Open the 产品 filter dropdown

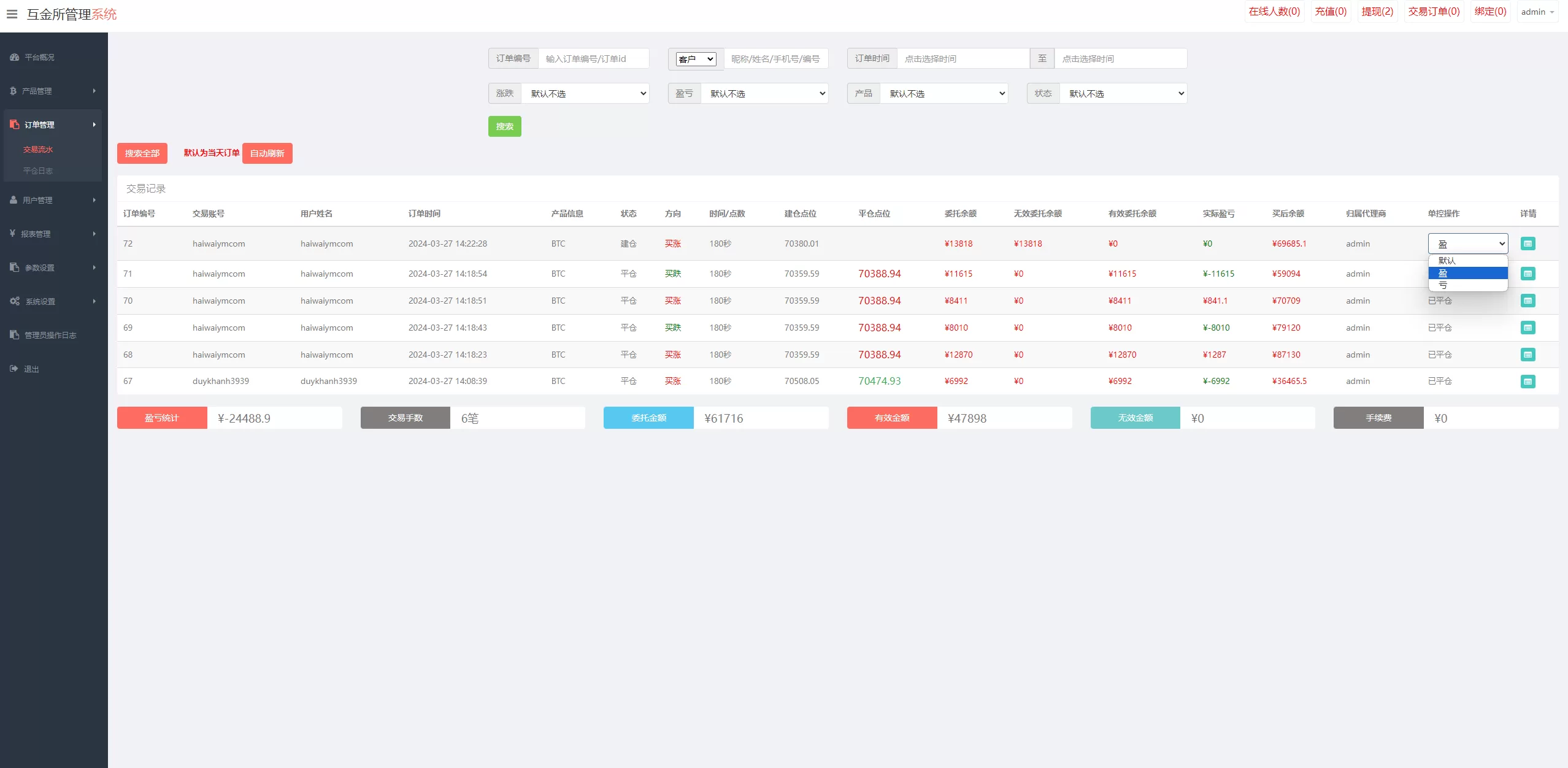tap(943, 93)
